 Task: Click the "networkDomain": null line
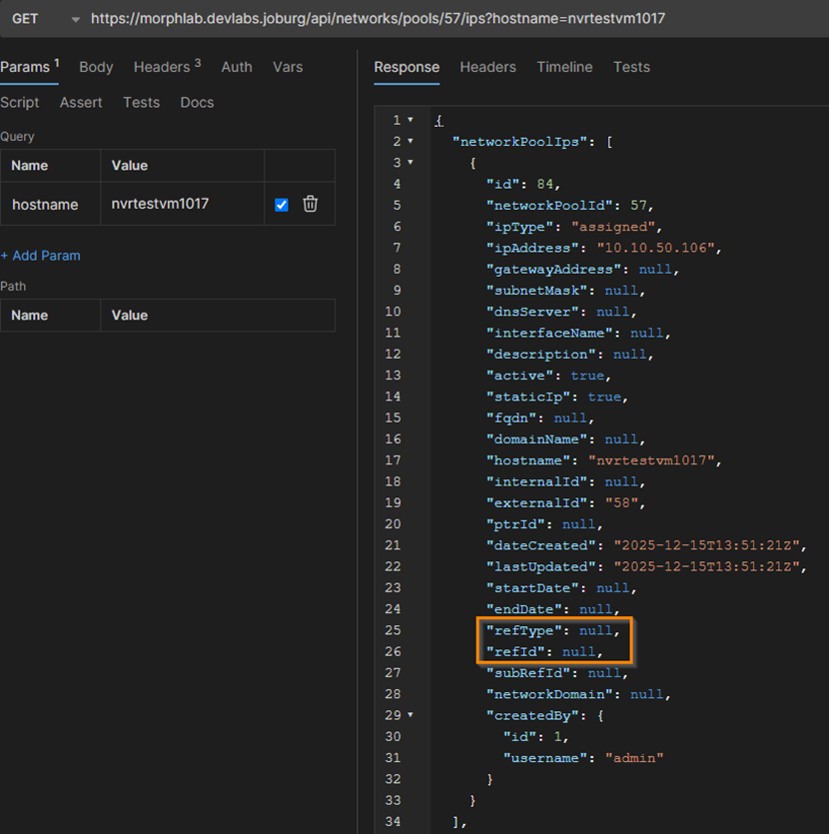coord(579,695)
